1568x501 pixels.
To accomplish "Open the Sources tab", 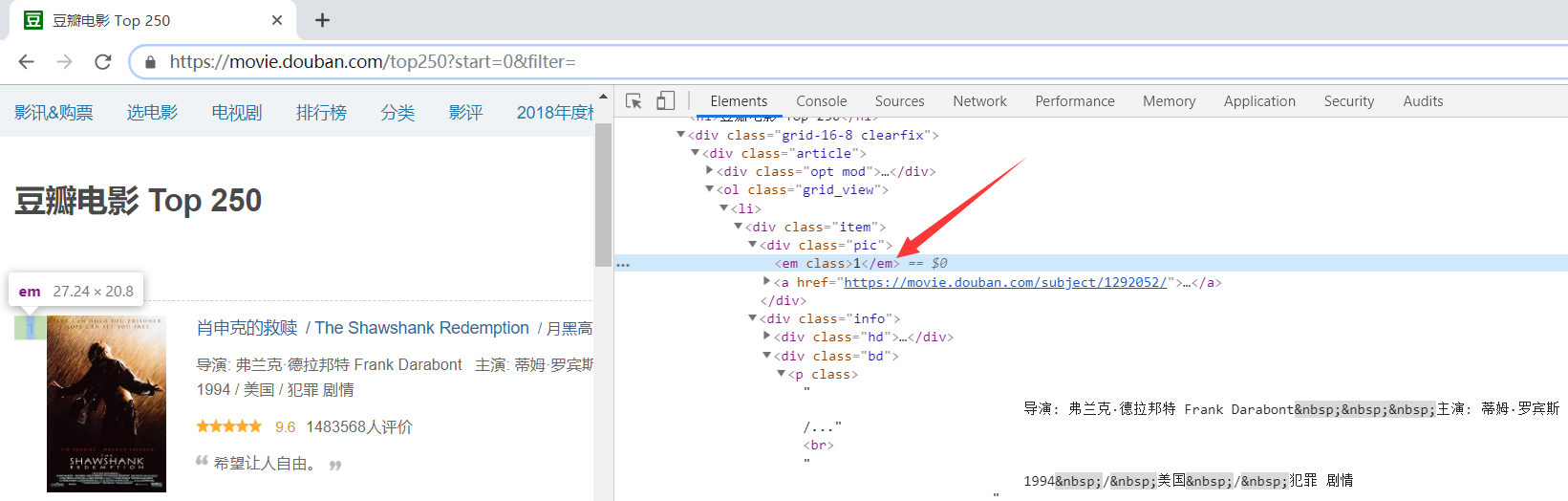I will point(899,101).
